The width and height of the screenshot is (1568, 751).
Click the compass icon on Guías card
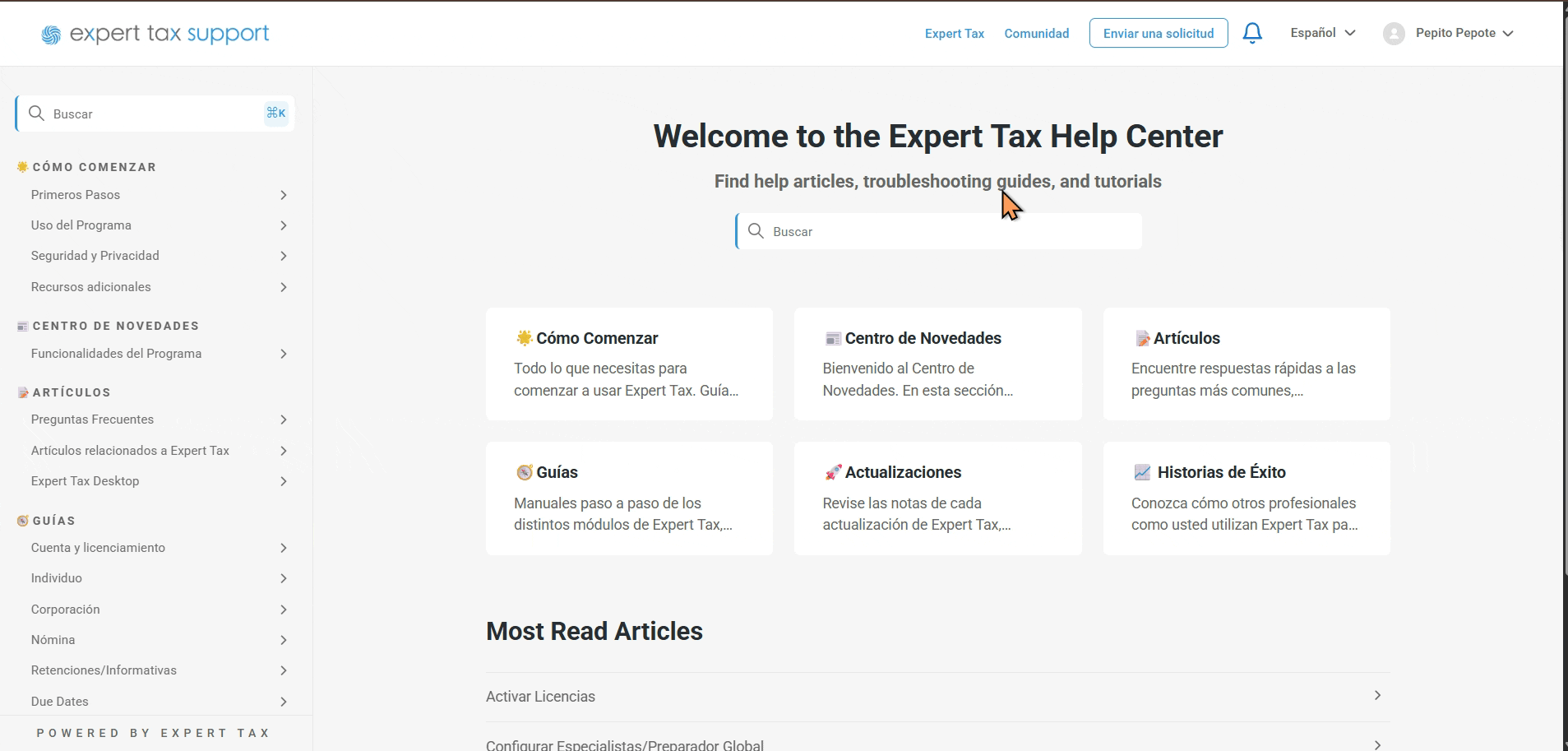(524, 472)
